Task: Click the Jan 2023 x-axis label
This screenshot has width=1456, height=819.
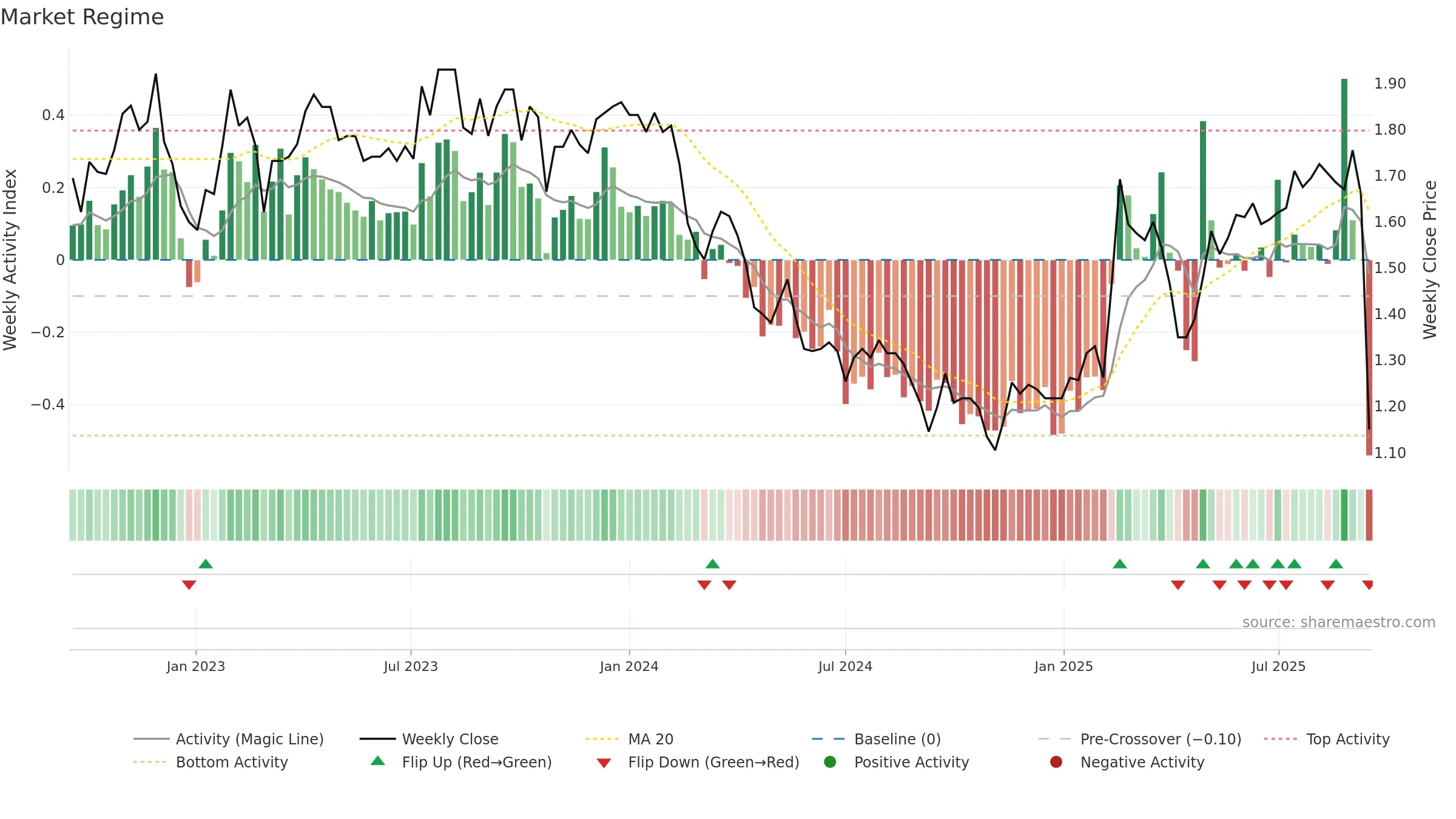Action: [x=196, y=666]
